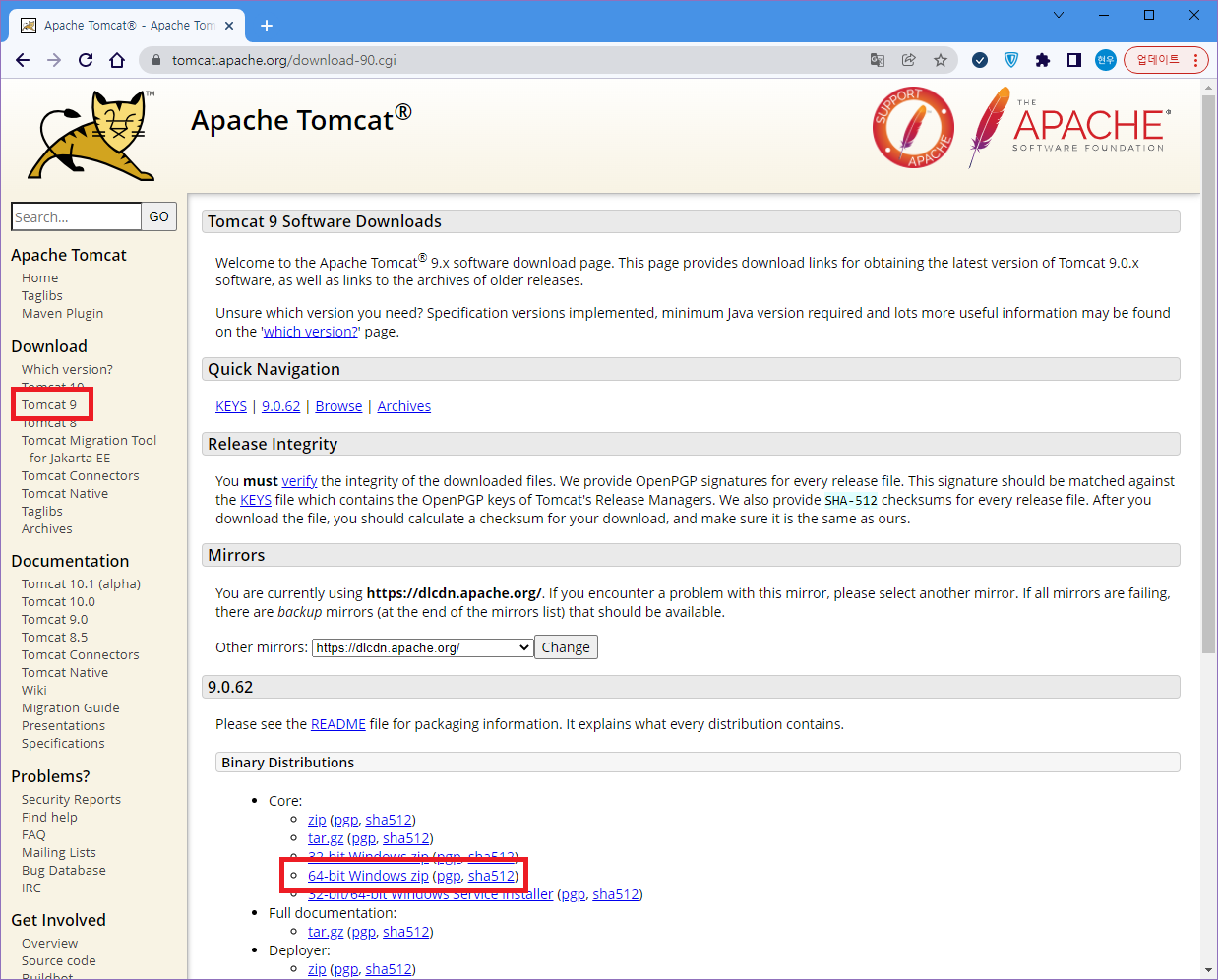Image resolution: width=1218 pixels, height=980 pixels.
Task: Click the Browse quick navigation link
Action: click(338, 406)
